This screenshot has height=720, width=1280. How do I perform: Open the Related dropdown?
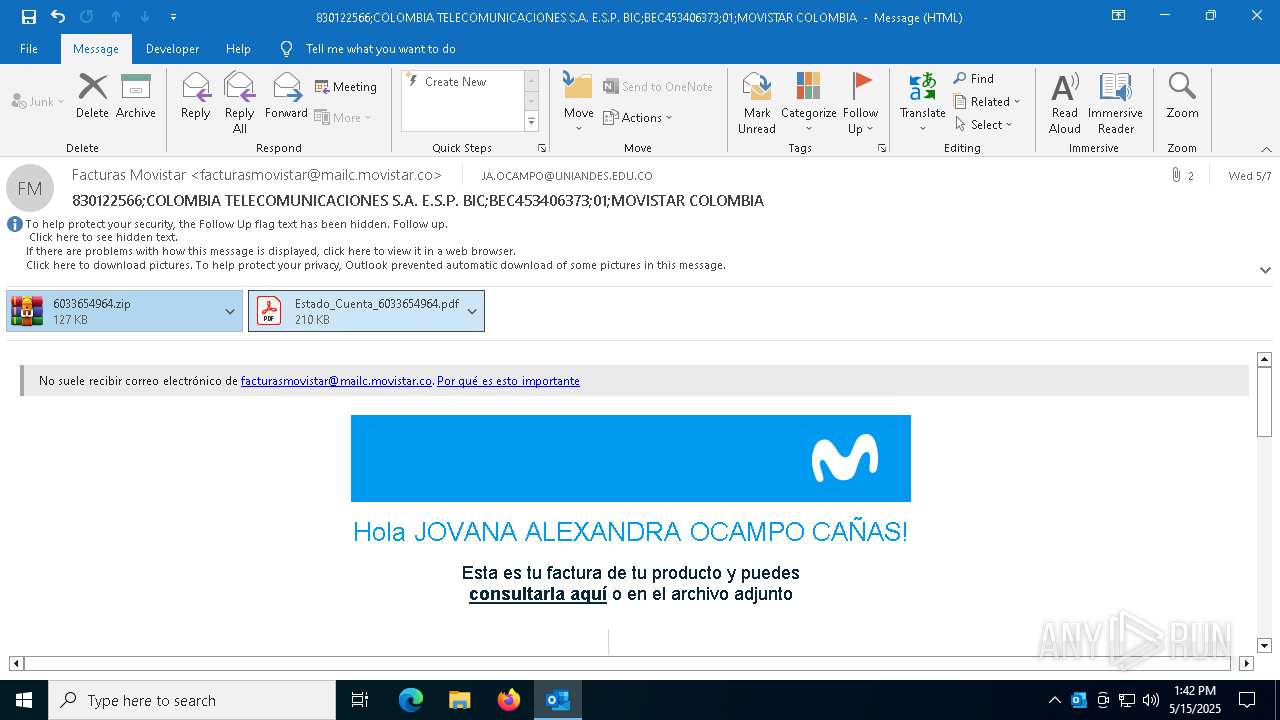pos(987,102)
